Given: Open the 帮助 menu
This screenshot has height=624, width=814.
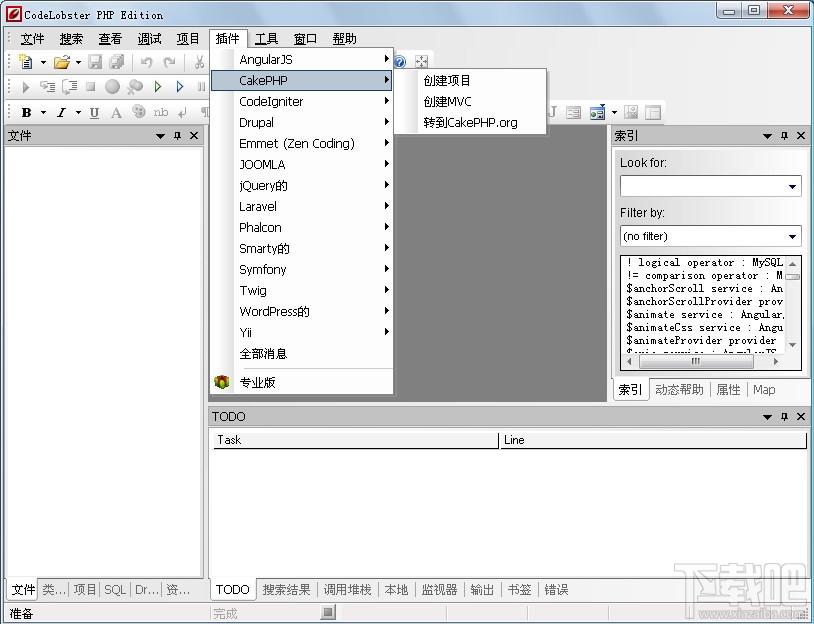Looking at the screenshot, I should 345,39.
